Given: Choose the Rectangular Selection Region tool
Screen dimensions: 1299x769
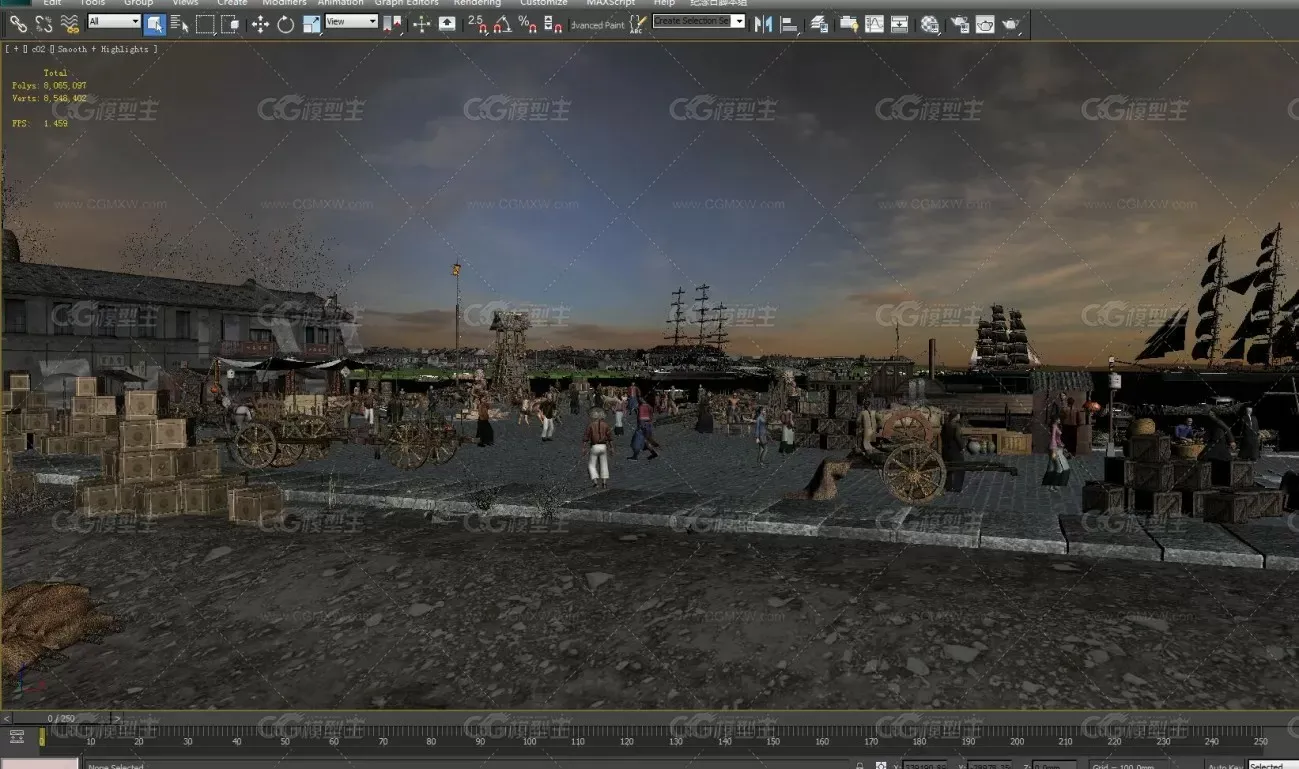Looking at the screenshot, I should pos(205,23).
